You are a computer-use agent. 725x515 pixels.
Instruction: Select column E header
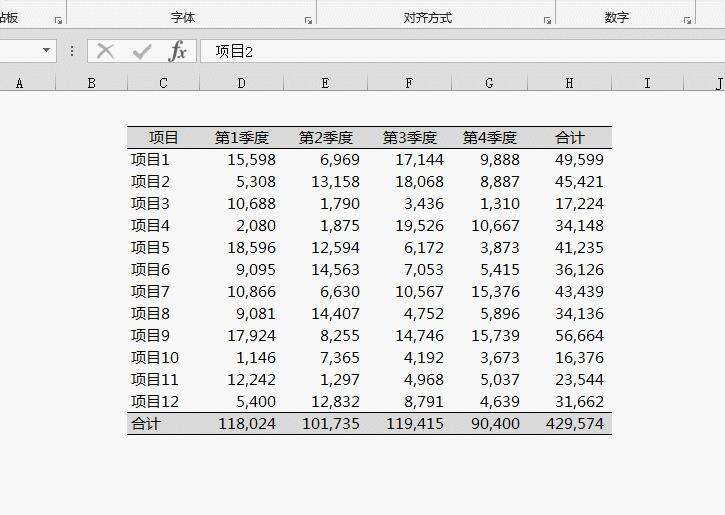pos(326,83)
